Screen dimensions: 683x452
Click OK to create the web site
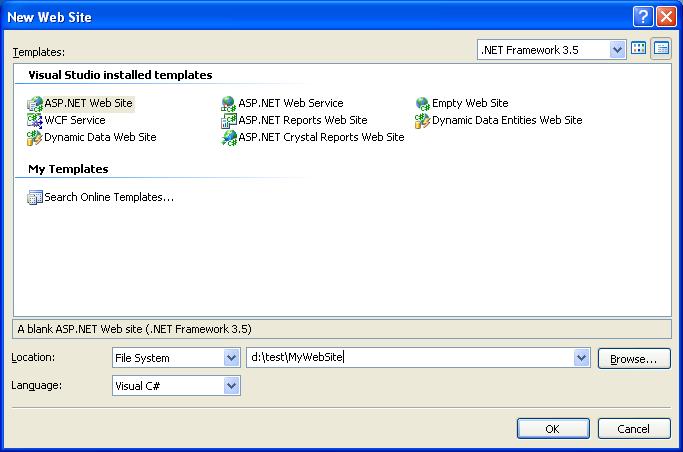coord(553,429)
